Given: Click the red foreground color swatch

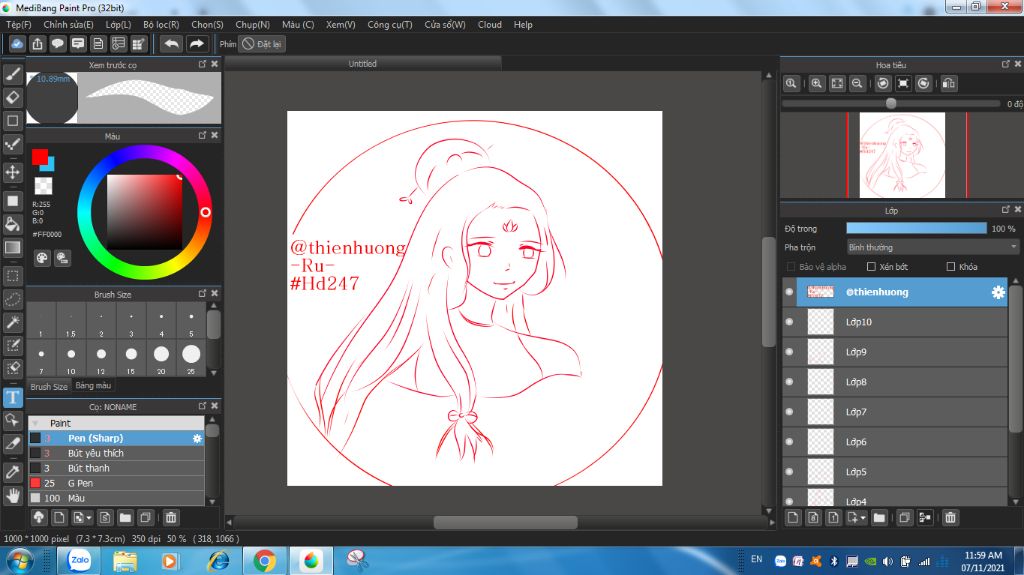Looking at the screenshot, I should click(39, 157).
